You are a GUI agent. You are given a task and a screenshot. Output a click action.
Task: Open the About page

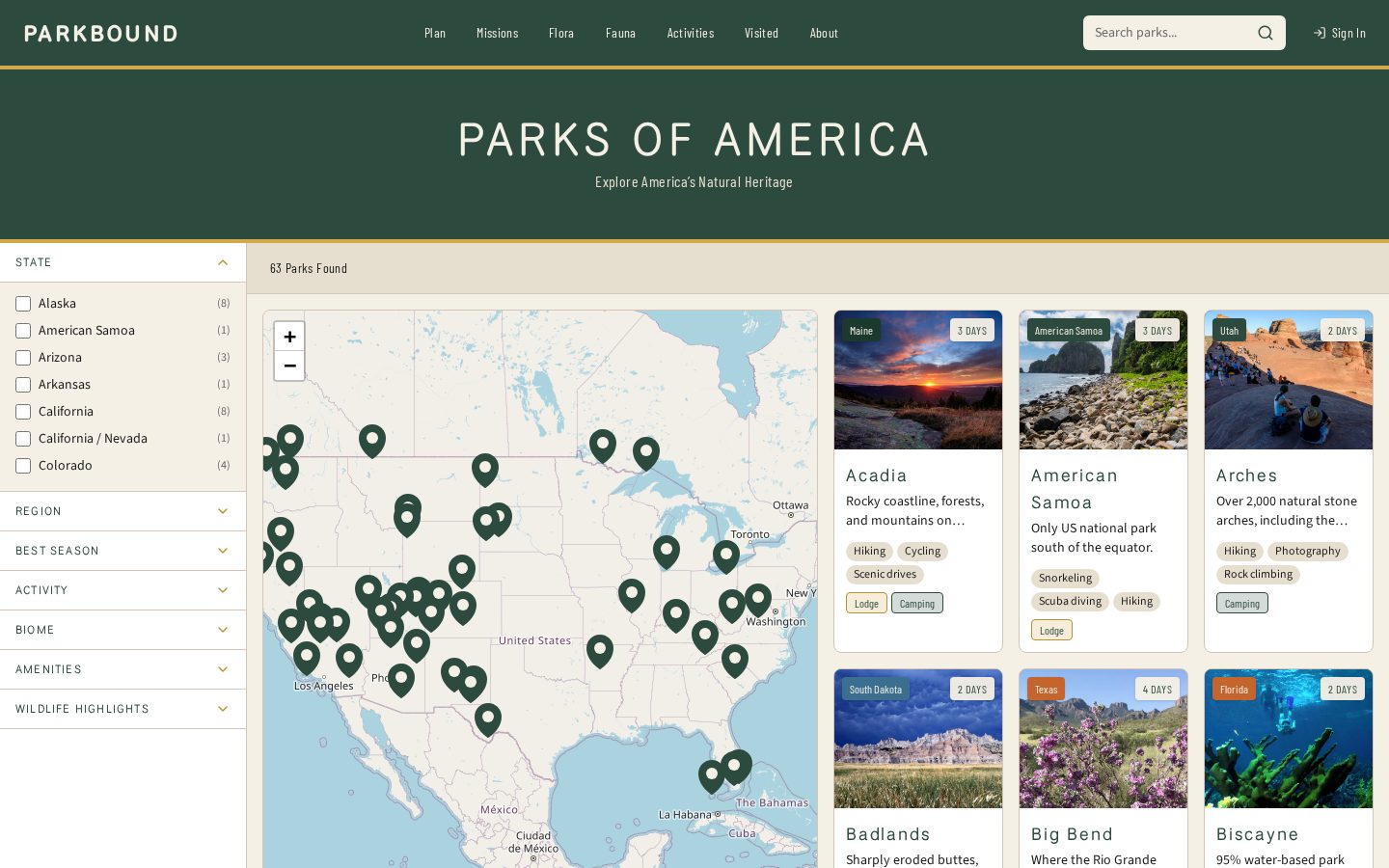(824, 33)
